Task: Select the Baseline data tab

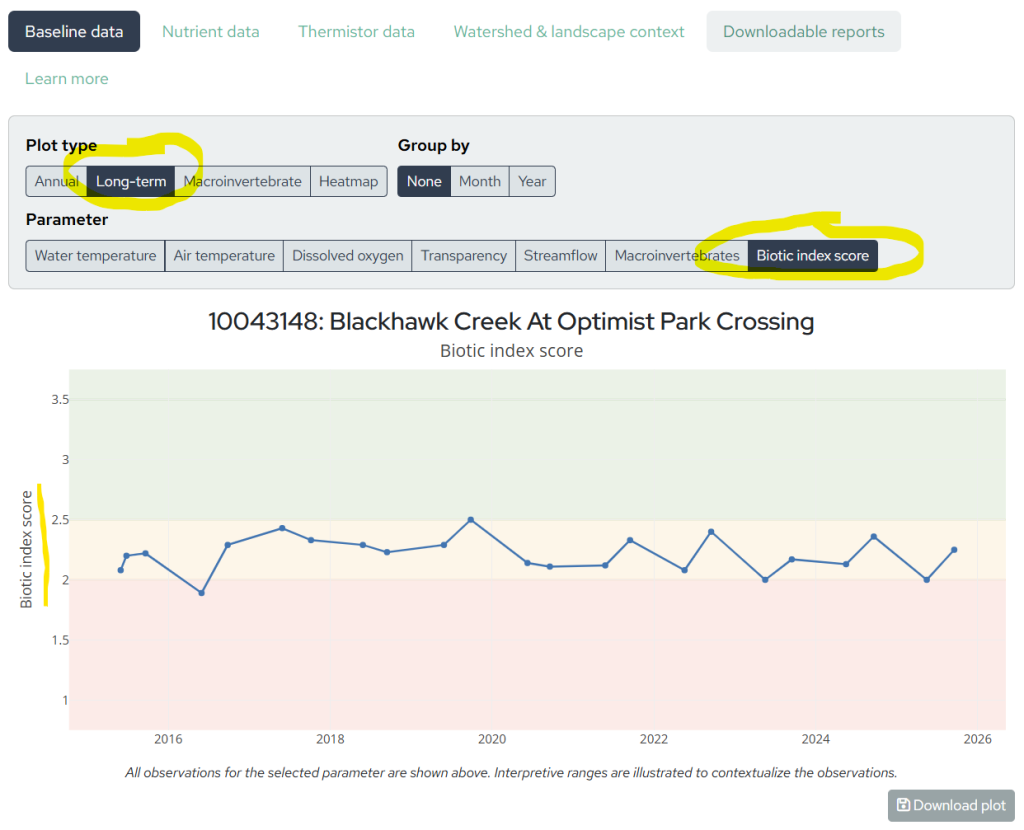Action: (x=74, y=31)
